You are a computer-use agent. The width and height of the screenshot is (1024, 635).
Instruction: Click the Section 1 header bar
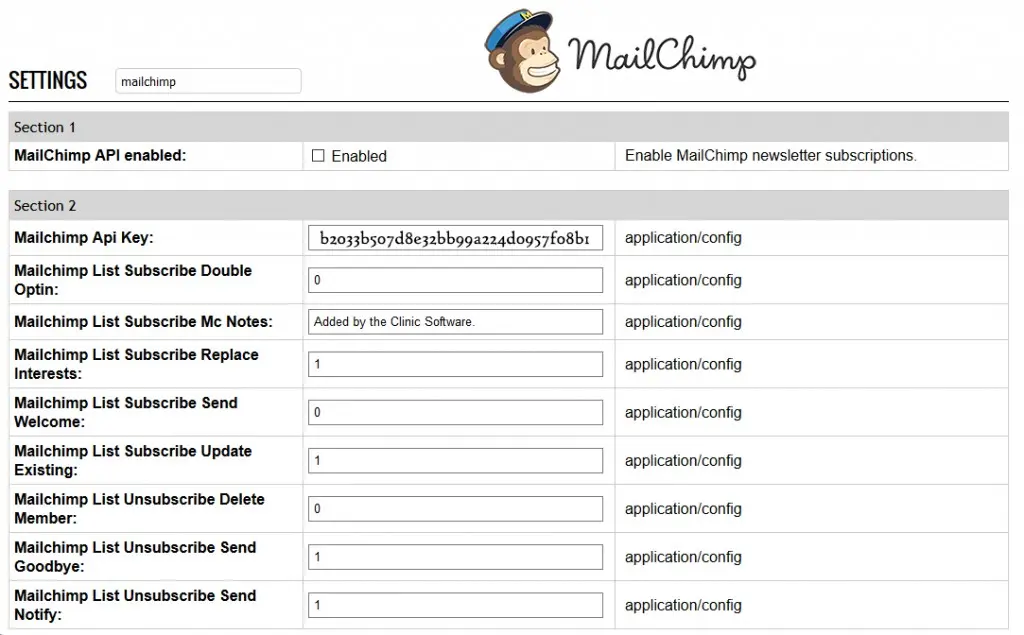point(508,127)
